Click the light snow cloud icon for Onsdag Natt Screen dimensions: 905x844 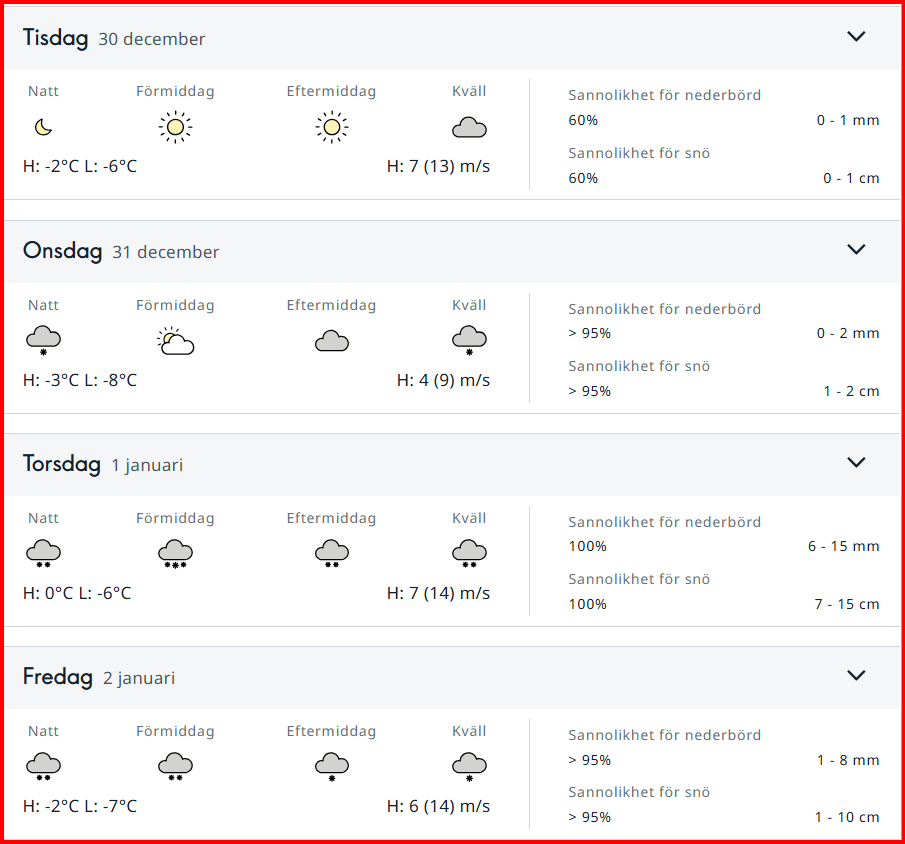[43, 341]
